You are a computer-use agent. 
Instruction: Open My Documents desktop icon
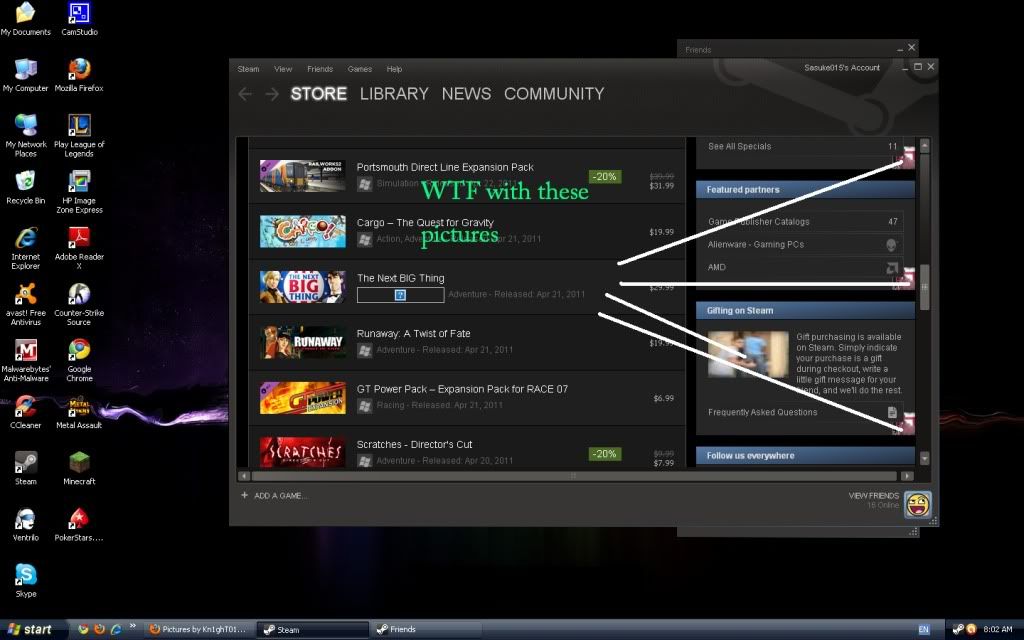click(x=25, y=19)
